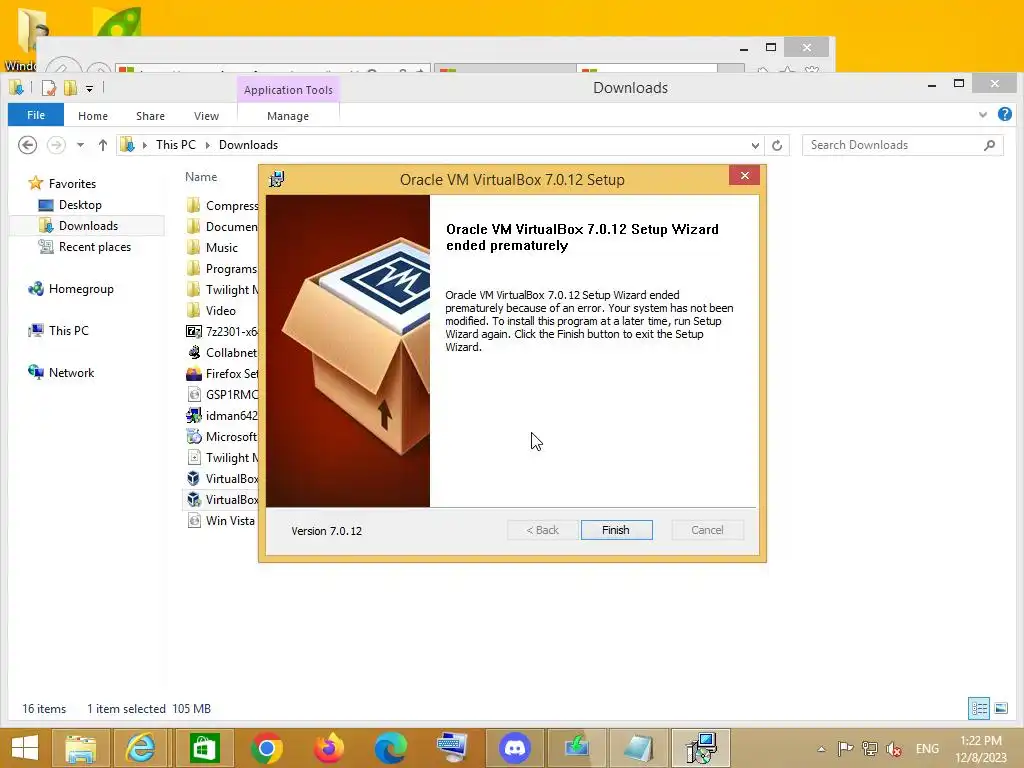Click the Application Tools contextual tab
This screenshot has height=768, width=1024.
click(x=288, y=90)
